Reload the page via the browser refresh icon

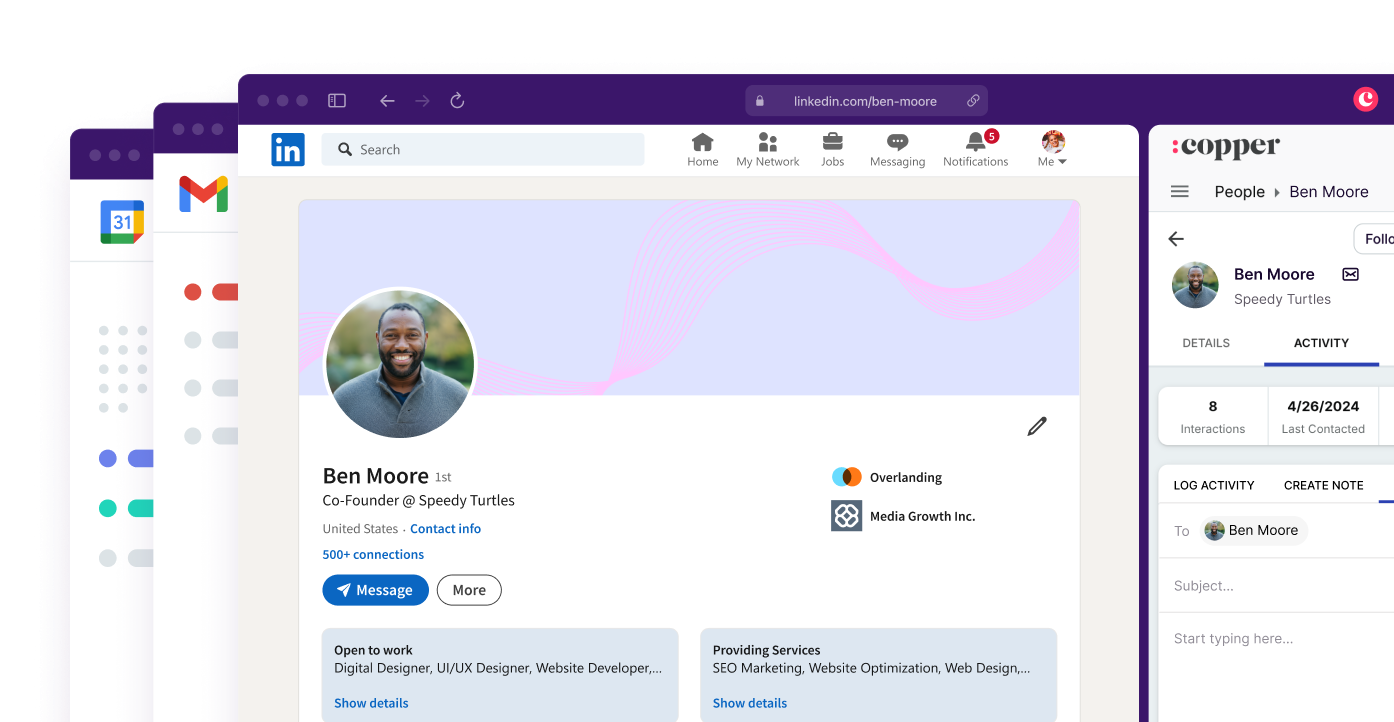(457, 100)
